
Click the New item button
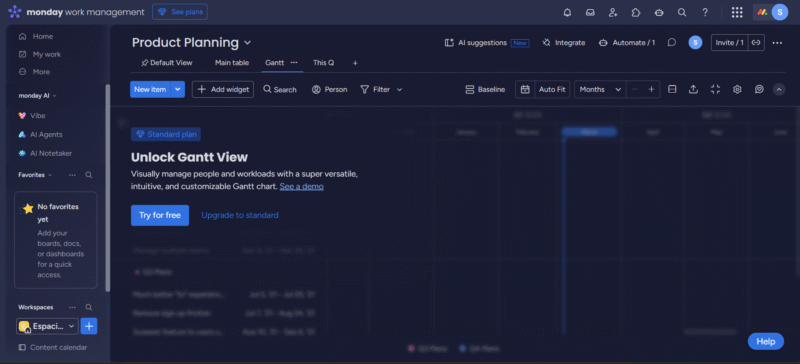coord(150,89)
